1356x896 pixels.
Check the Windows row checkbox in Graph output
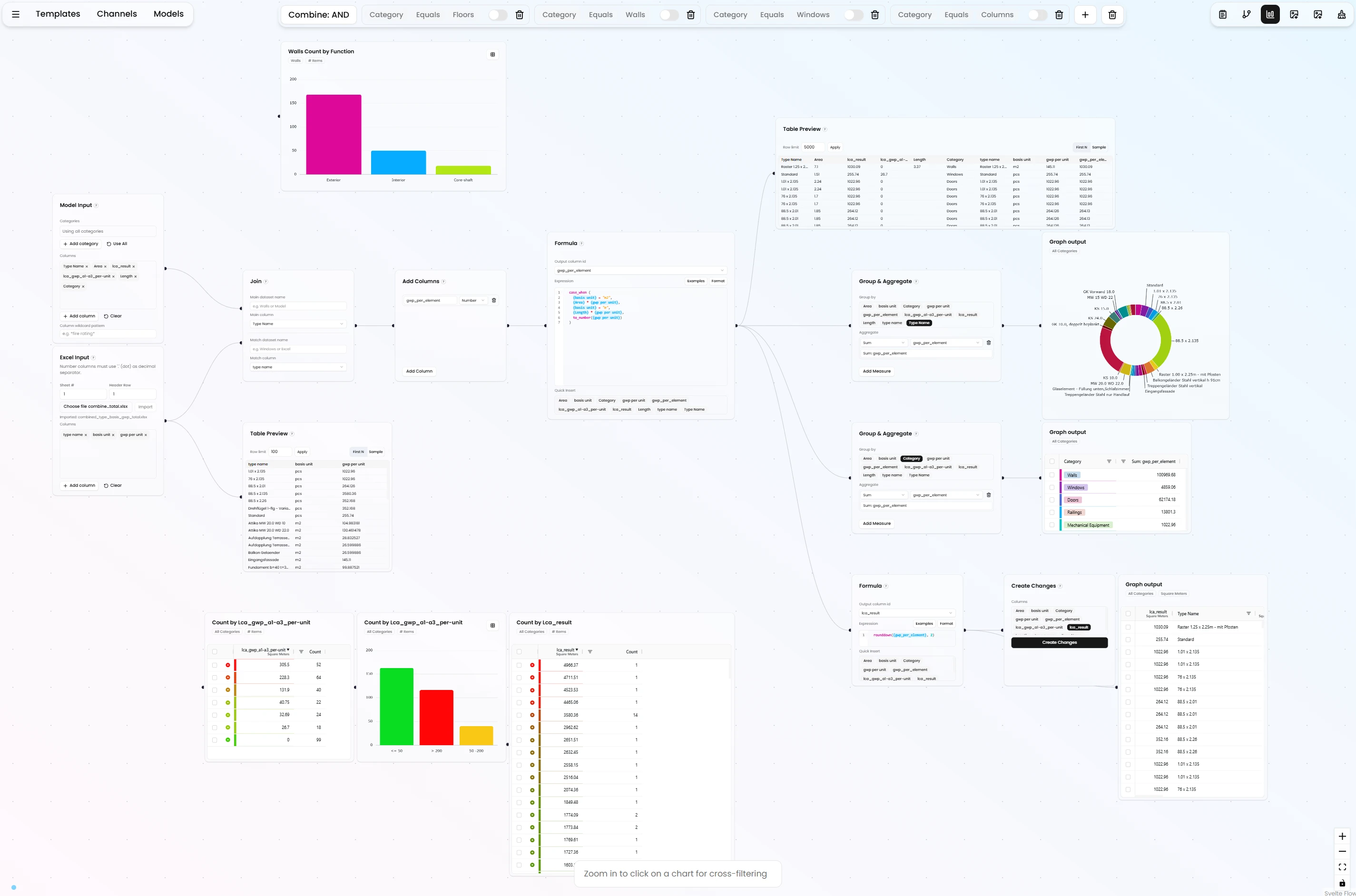pyautogui.click(x=1051, y=487)
